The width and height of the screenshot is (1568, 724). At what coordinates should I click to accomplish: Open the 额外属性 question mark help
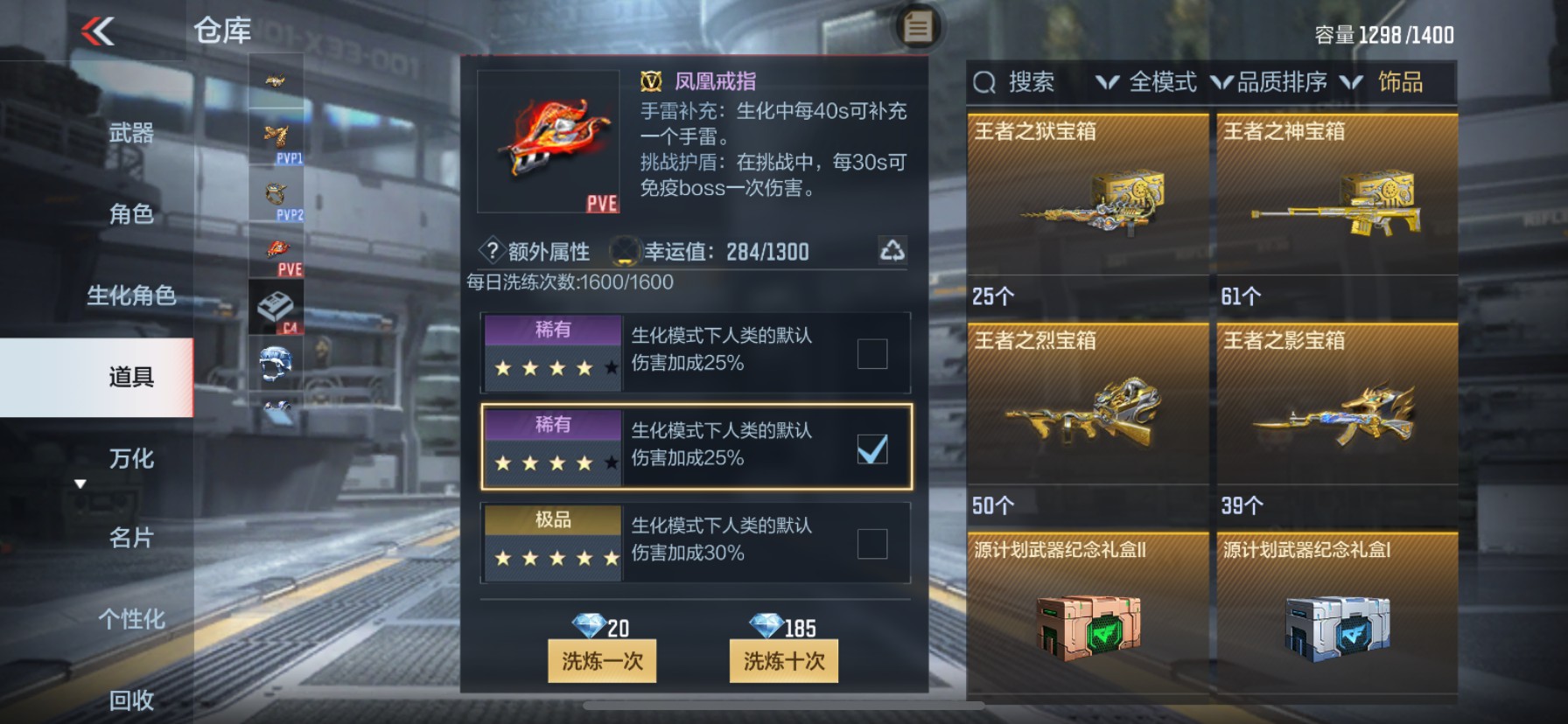(x=492, y=251)
